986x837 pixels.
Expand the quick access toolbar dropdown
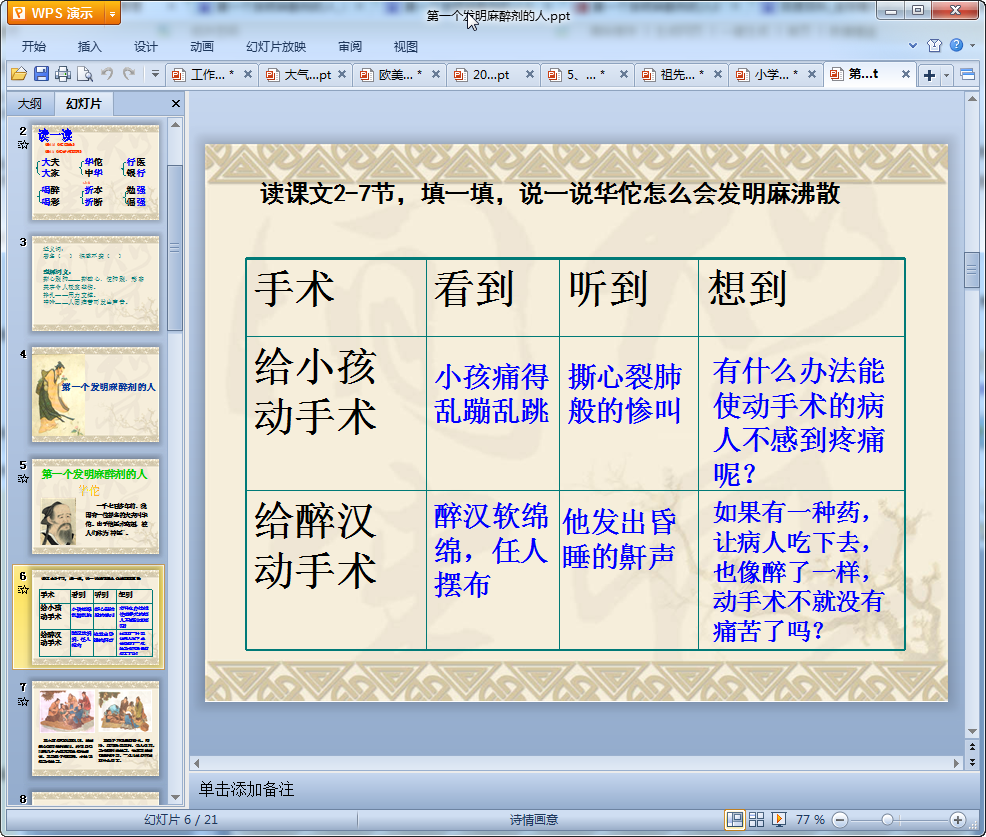(x=155, y=74)
